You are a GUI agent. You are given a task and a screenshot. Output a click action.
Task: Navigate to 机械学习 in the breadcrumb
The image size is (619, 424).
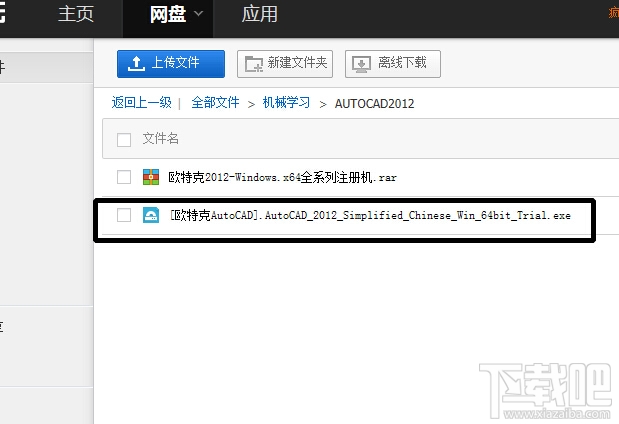point(286,103)
